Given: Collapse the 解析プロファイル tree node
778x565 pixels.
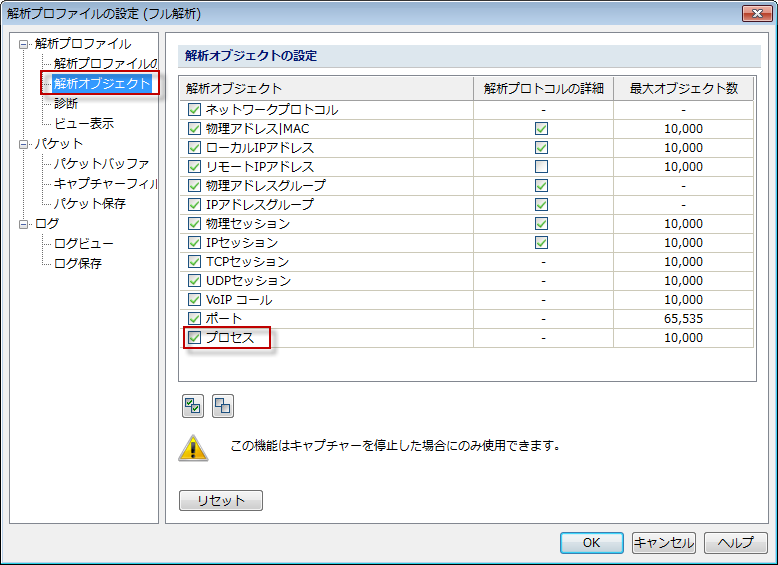Looking at the screenshot, I should (25, 44).
